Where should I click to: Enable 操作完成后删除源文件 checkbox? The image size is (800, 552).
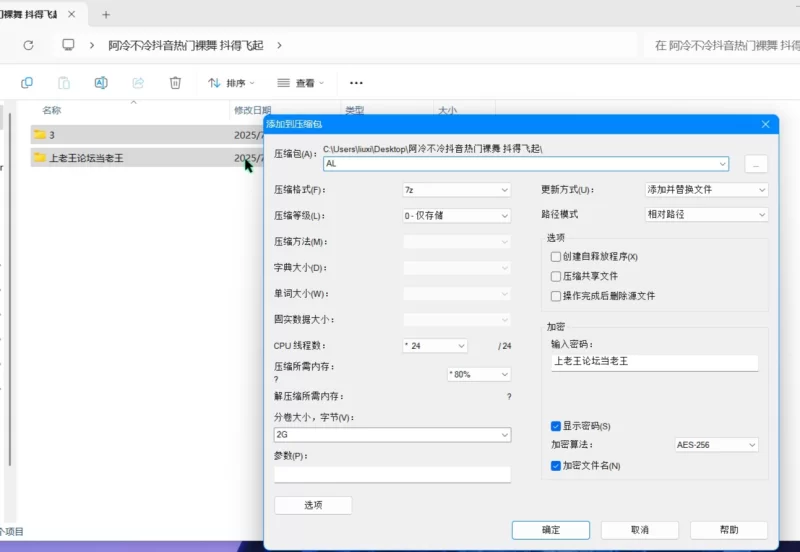point(556,296)
